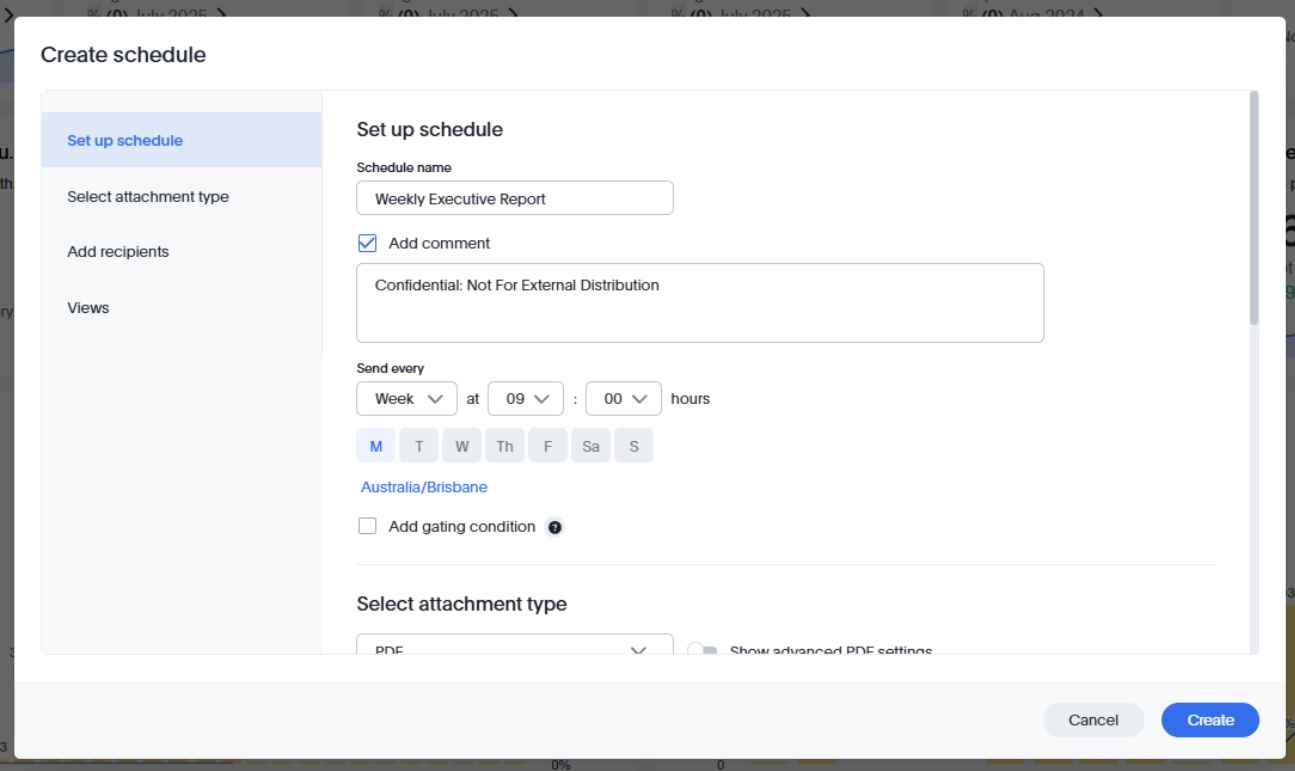Screen dimensions: 1295x771
Task: Select the Set up schedule section
Action: click(x=125, y=141)
